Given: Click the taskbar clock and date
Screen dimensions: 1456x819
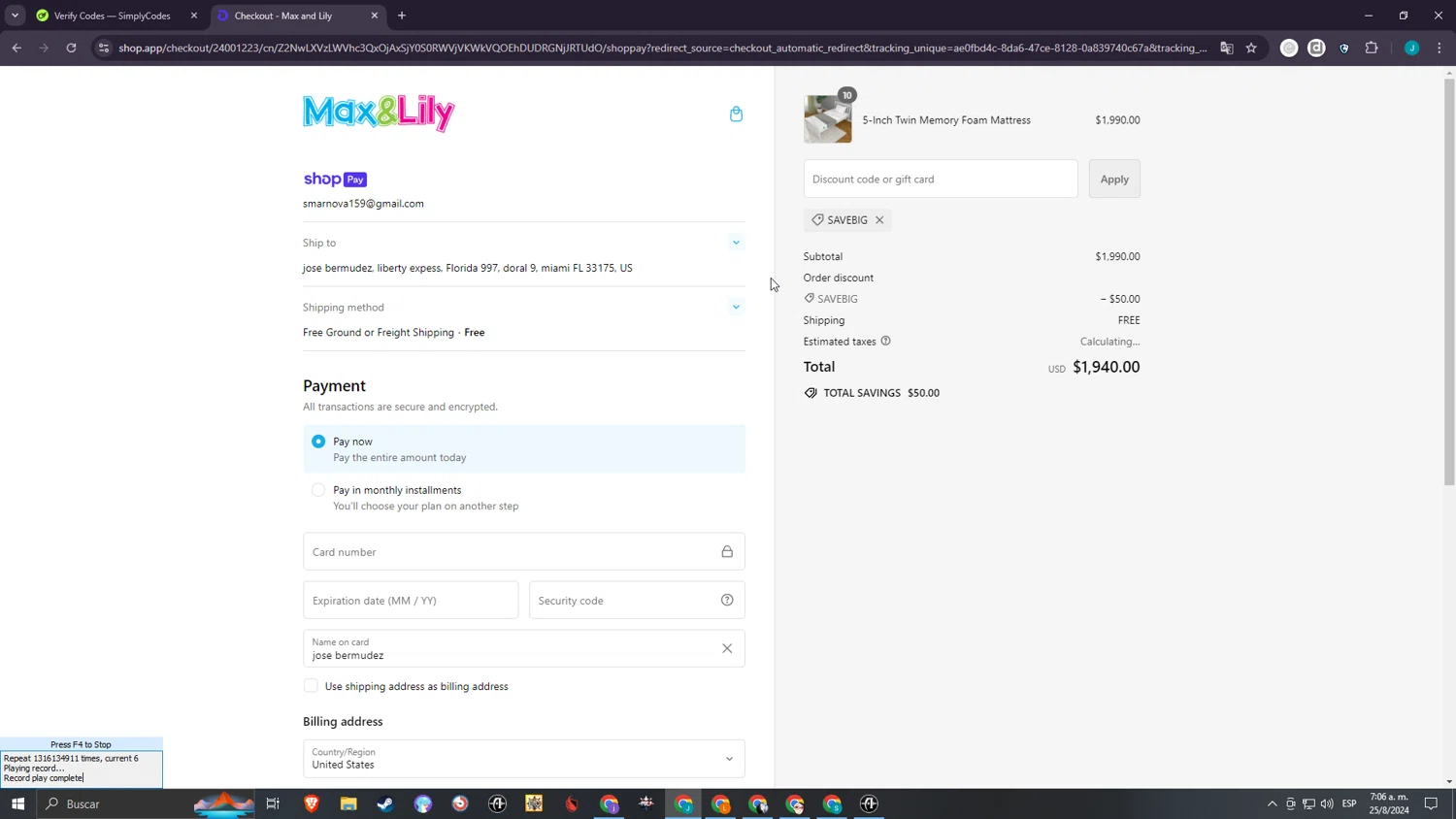Looking at the screenshot, I should [x=1390, y=803].
